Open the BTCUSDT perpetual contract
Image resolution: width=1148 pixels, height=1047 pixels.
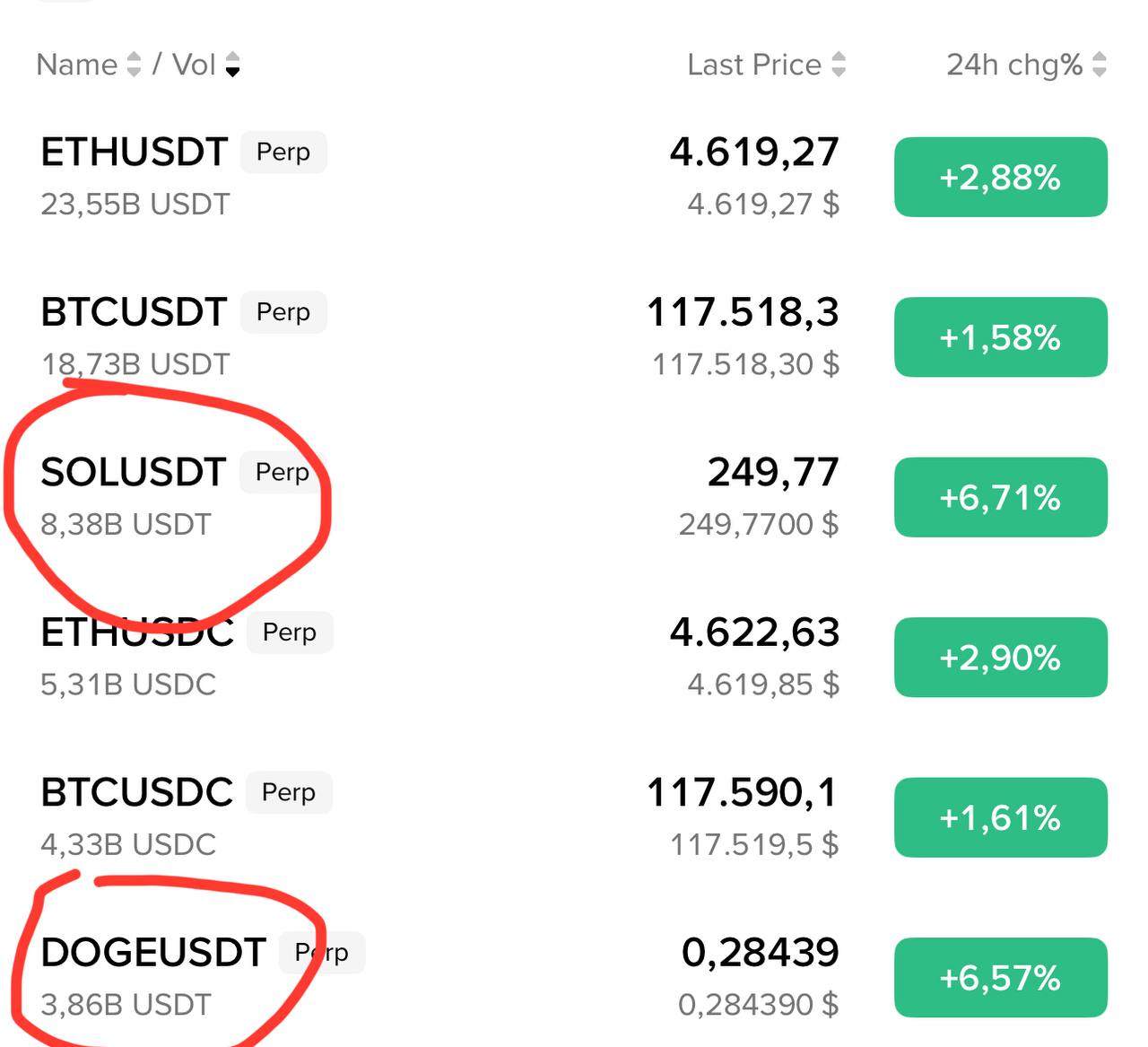tap(135, 312)
